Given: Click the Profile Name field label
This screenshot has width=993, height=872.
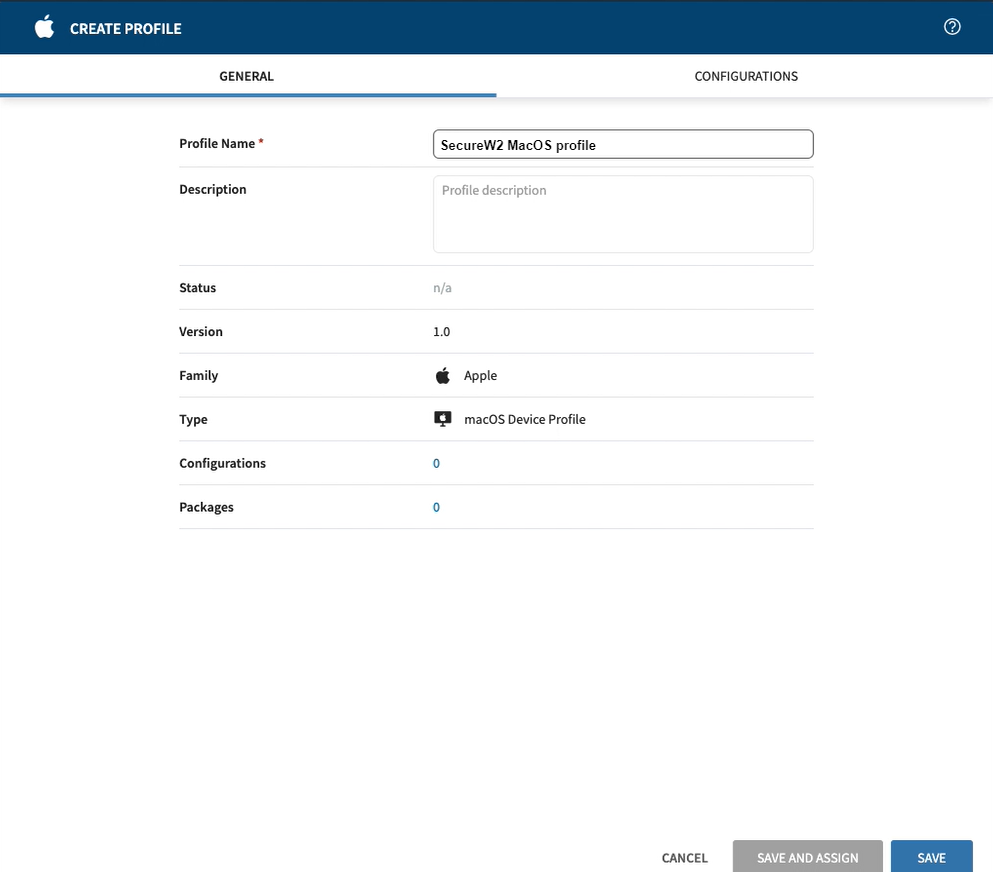Looking at the screenshot, I should [217, 144].
